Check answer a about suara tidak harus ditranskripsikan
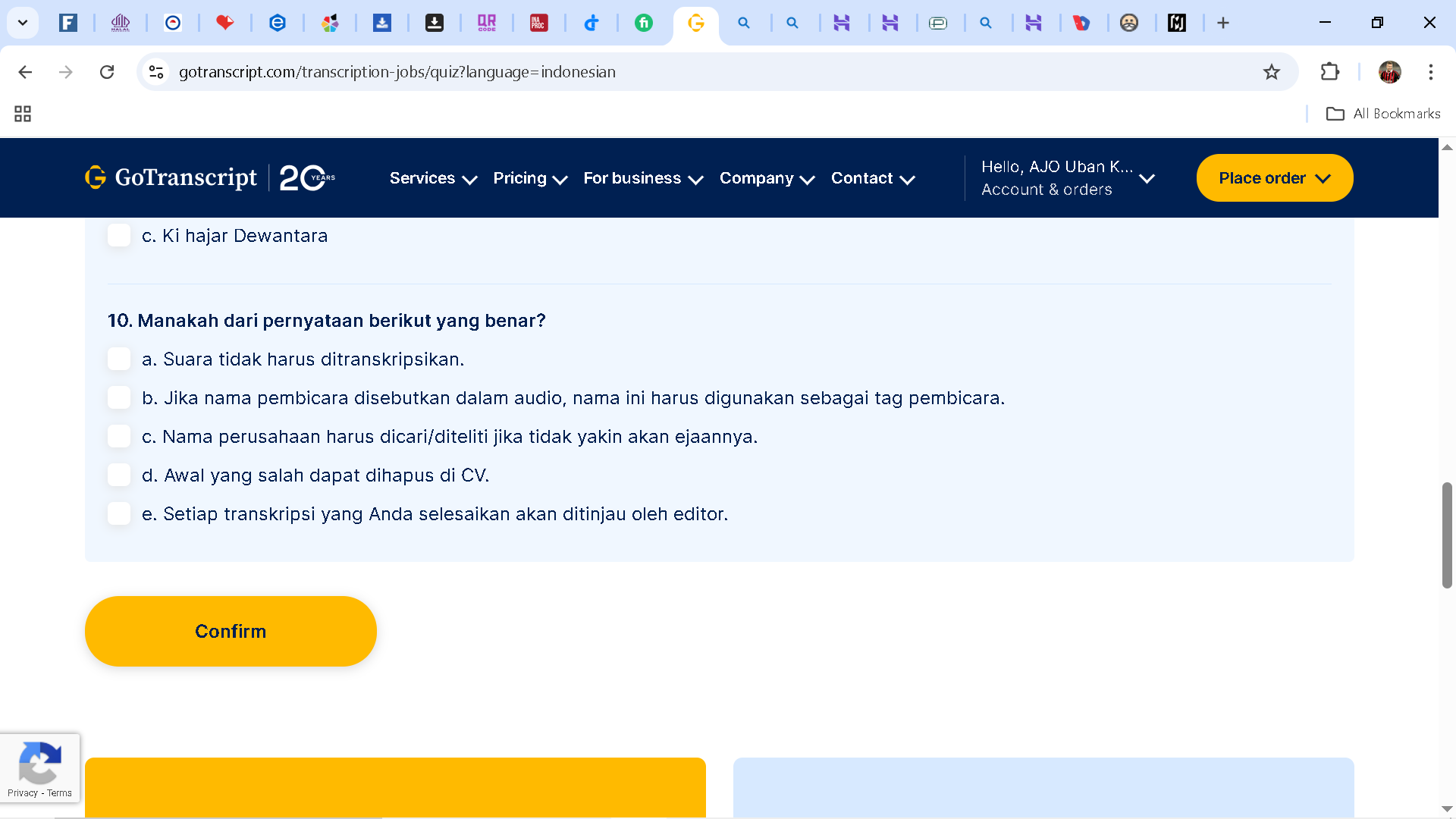Viewport: 1456px width, 819px height. pos(119,359)
